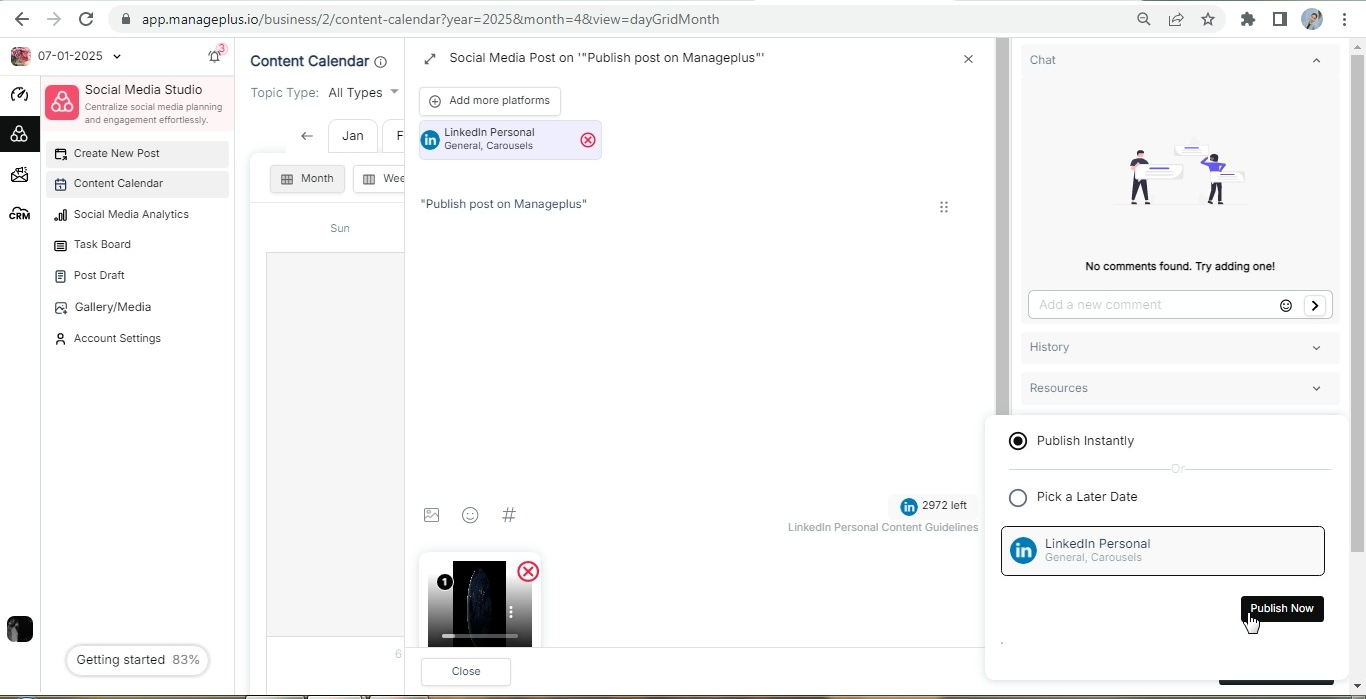Open Topic Type All Types dropdown

coord(363,93)
